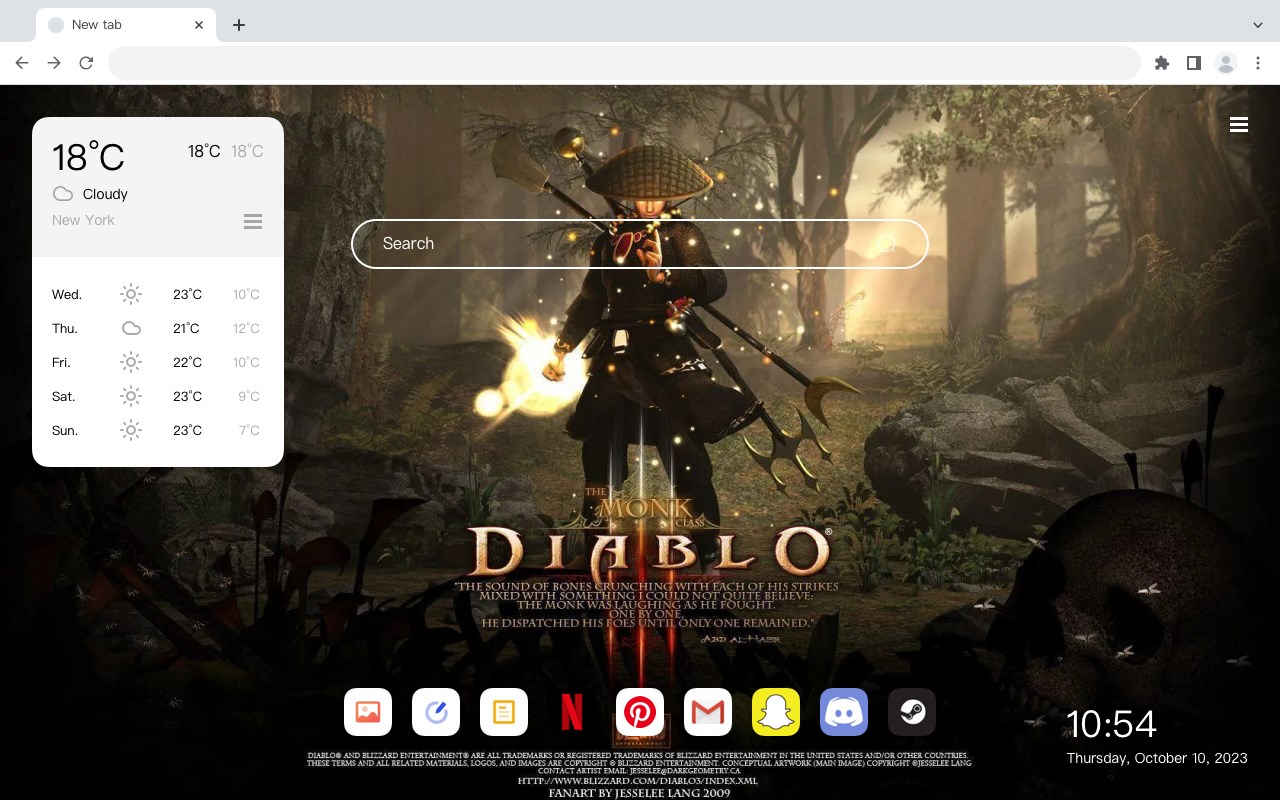This screenshot has width=1280, height=800.
Task: Focus the browser address bar
Action: tap(624, 63)
